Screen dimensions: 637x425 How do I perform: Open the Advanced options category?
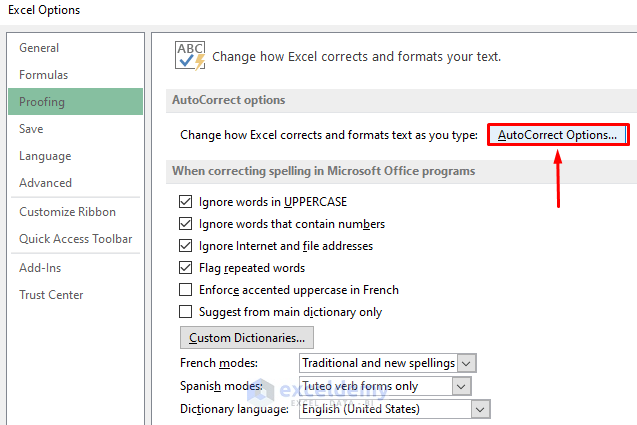click(45, 183)
